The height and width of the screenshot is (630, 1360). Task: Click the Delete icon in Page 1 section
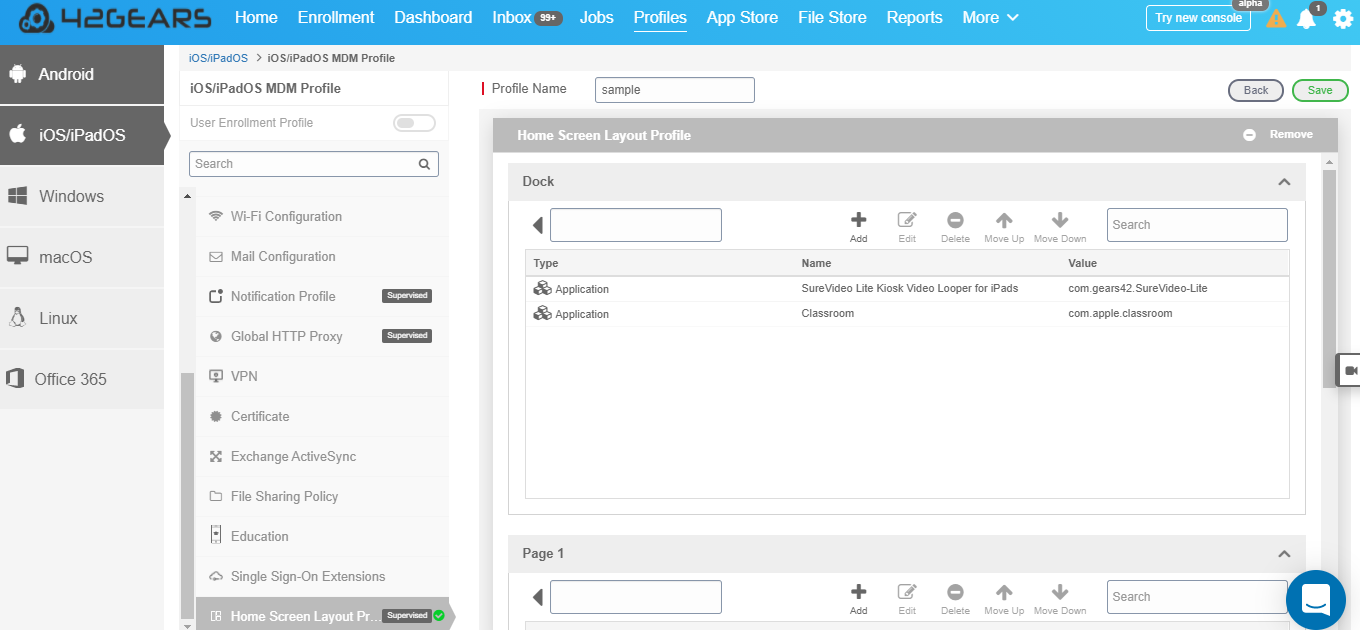tap(955, 592)
